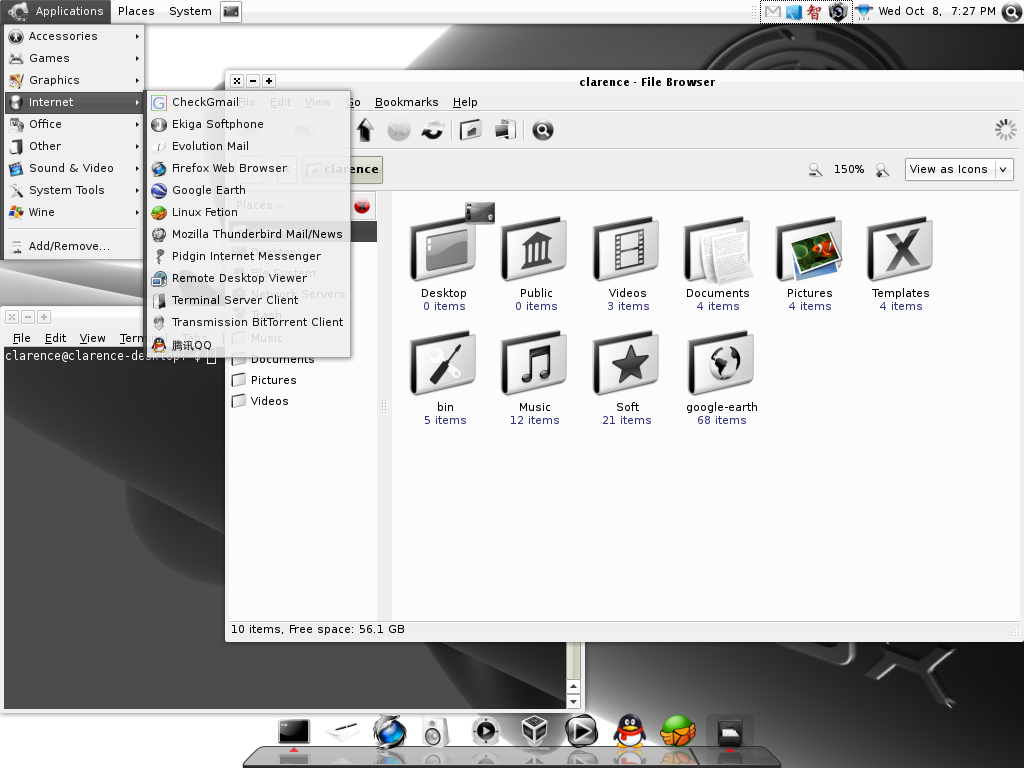The width and height of the screenshot is (1024, 768).
Task: Open the black play-button dock icon
Action: pyautogui.click(x=581, y=731)
